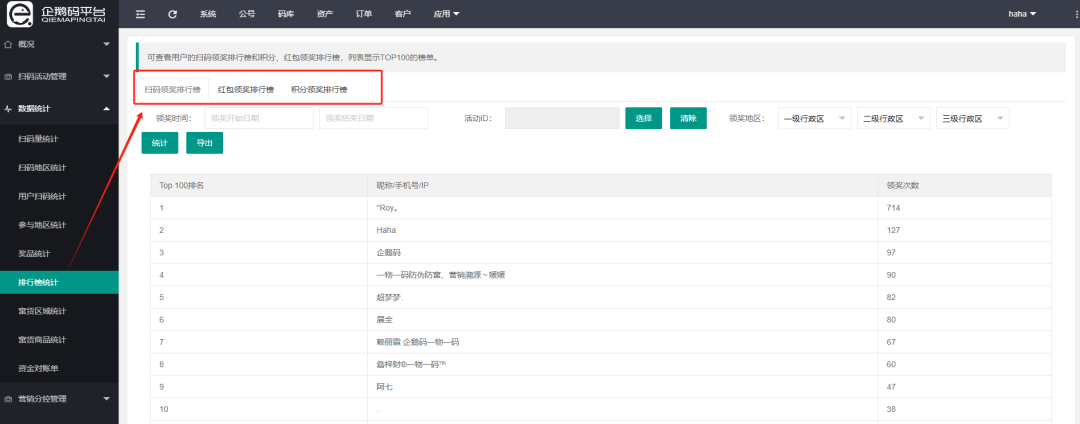Click the refresh icon in top bar

point(172,14)
